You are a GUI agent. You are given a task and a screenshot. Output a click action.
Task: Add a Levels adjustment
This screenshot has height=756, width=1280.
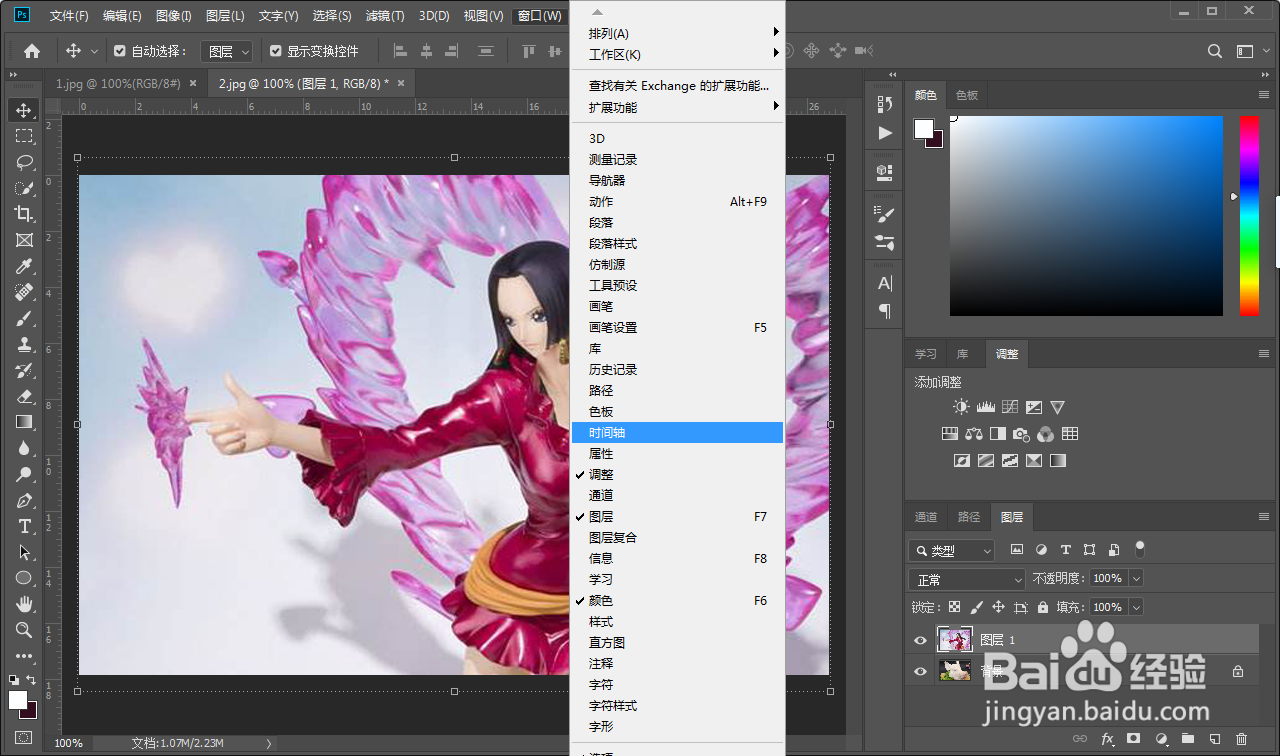(x=986, y=407)
